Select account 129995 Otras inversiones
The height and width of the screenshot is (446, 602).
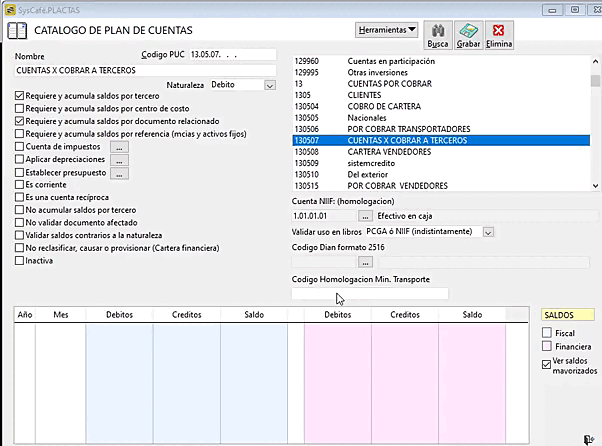[x=441, y=73]
